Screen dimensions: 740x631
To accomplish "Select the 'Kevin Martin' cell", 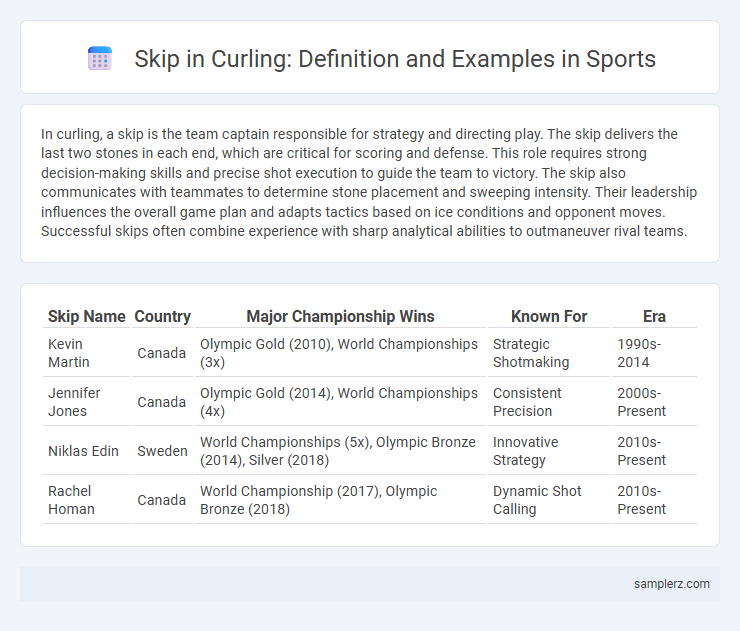I will coord(86,353).
